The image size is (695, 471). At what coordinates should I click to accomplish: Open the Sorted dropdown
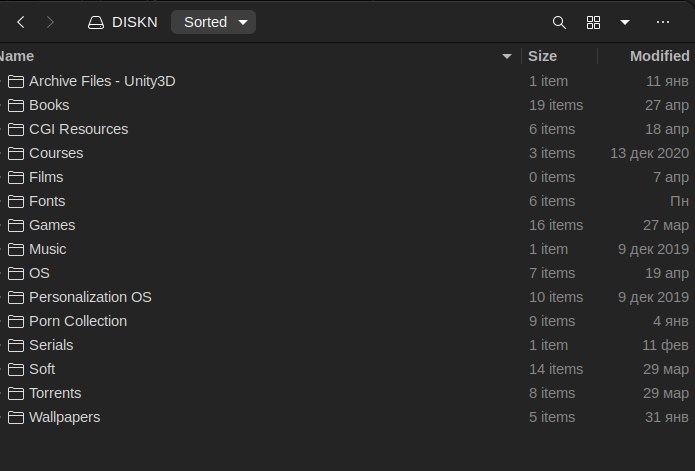tap(213, 22)
